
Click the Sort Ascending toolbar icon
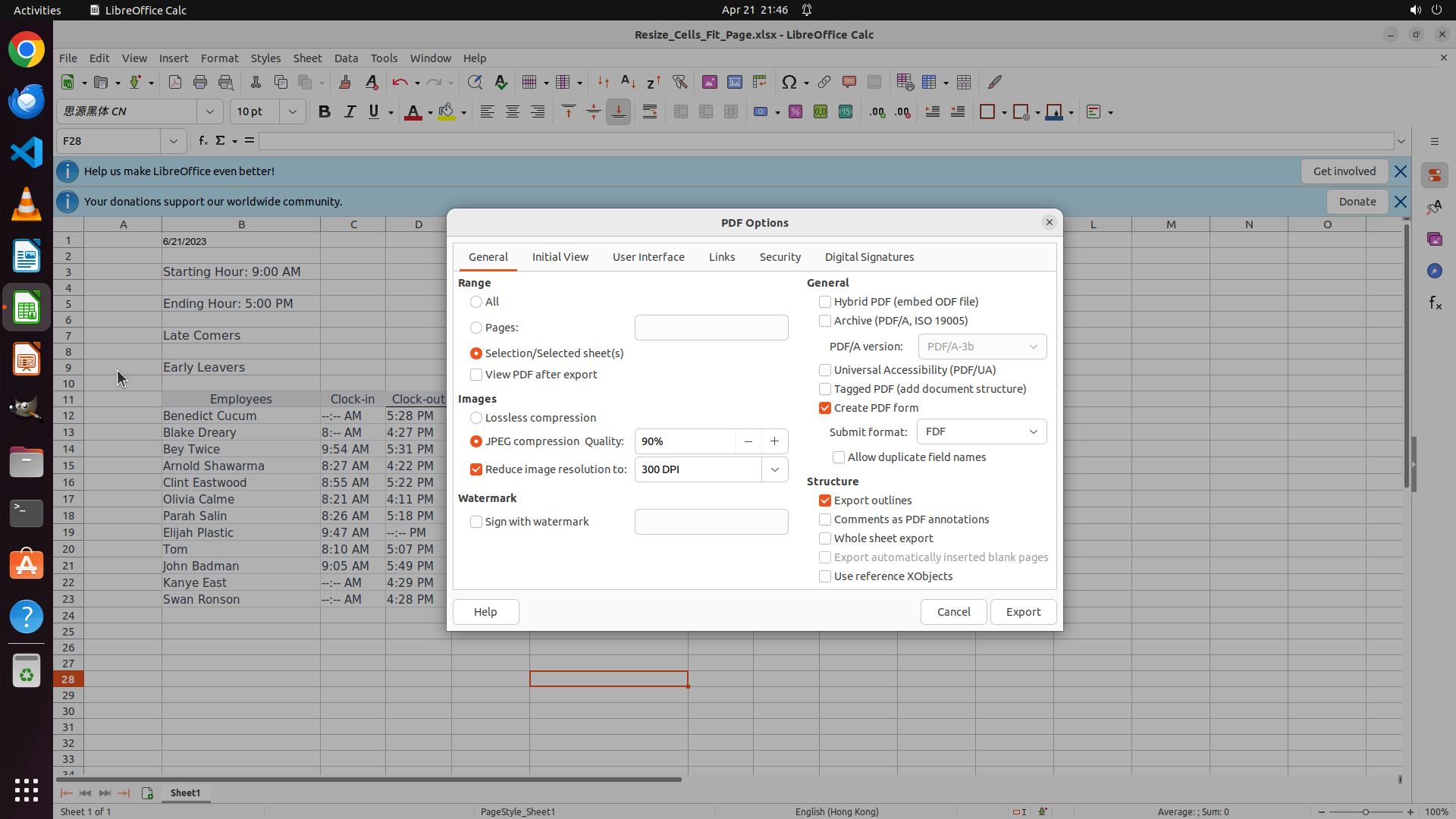(628, 83)
